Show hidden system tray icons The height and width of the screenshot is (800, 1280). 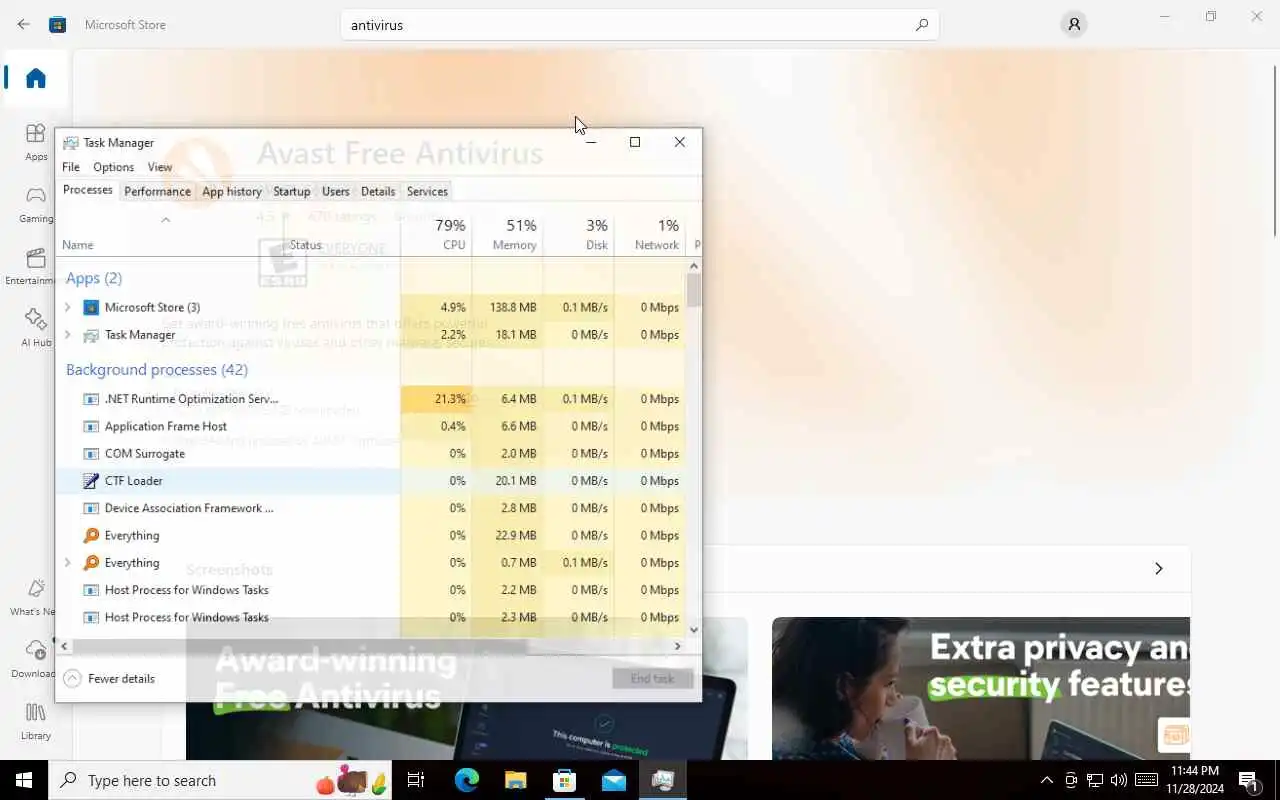(x=1047, y=780)
